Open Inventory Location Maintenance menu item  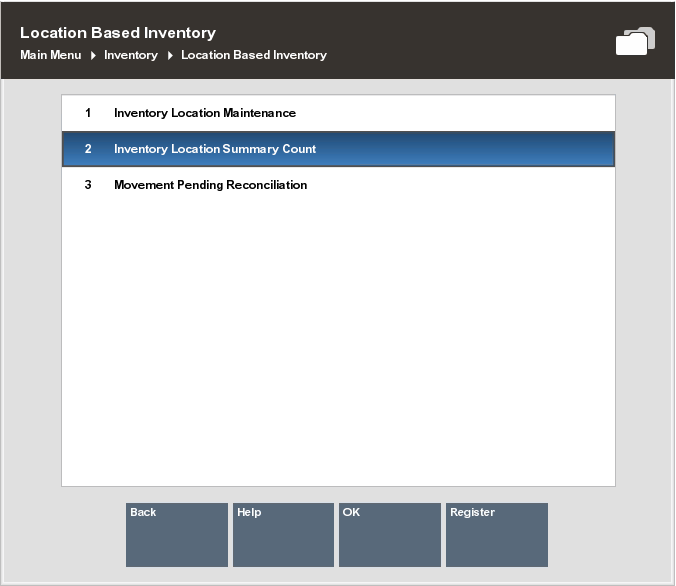pos(338,113)
